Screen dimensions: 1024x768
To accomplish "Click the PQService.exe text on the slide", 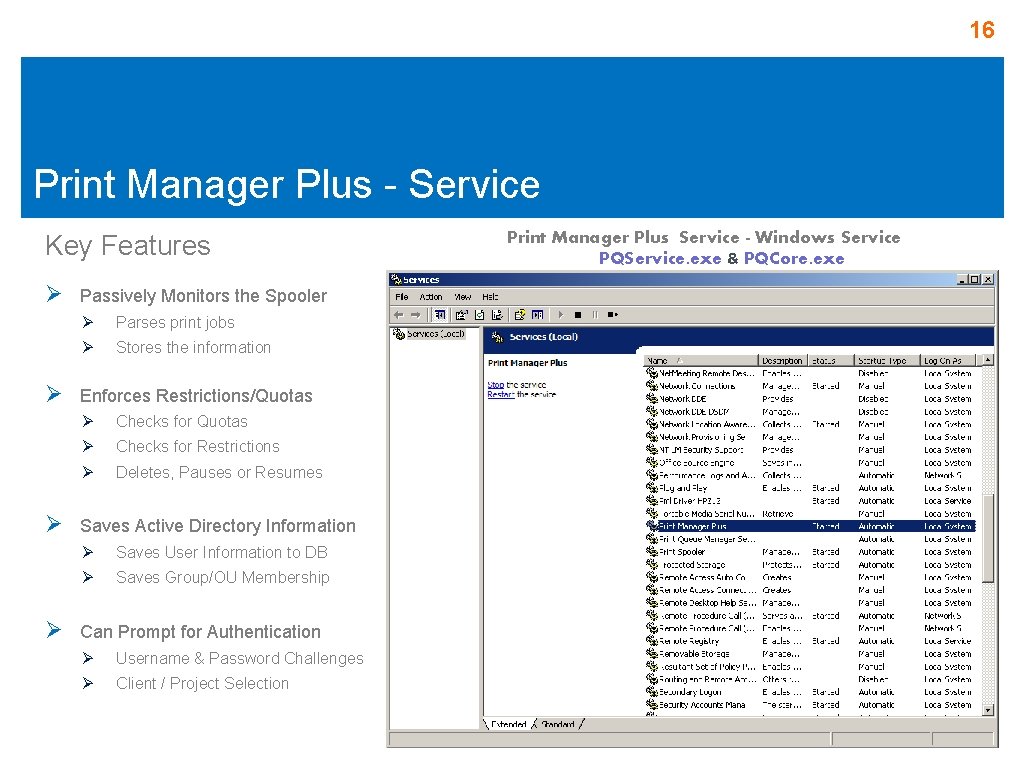I will pyautogui.click(x=660, y=259).
